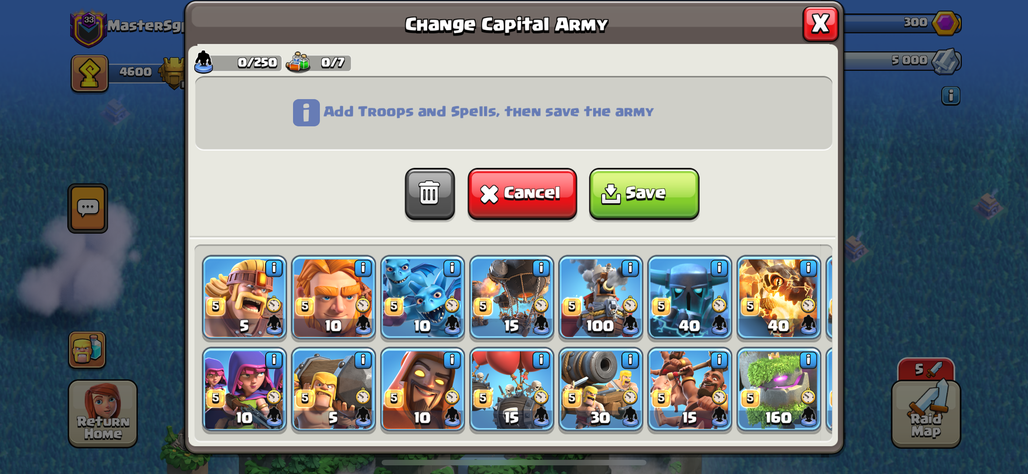The width and height of the screenshot is (1028, 474).
Task: Open info for Sneaky Archers card
Action: point(273,360)
